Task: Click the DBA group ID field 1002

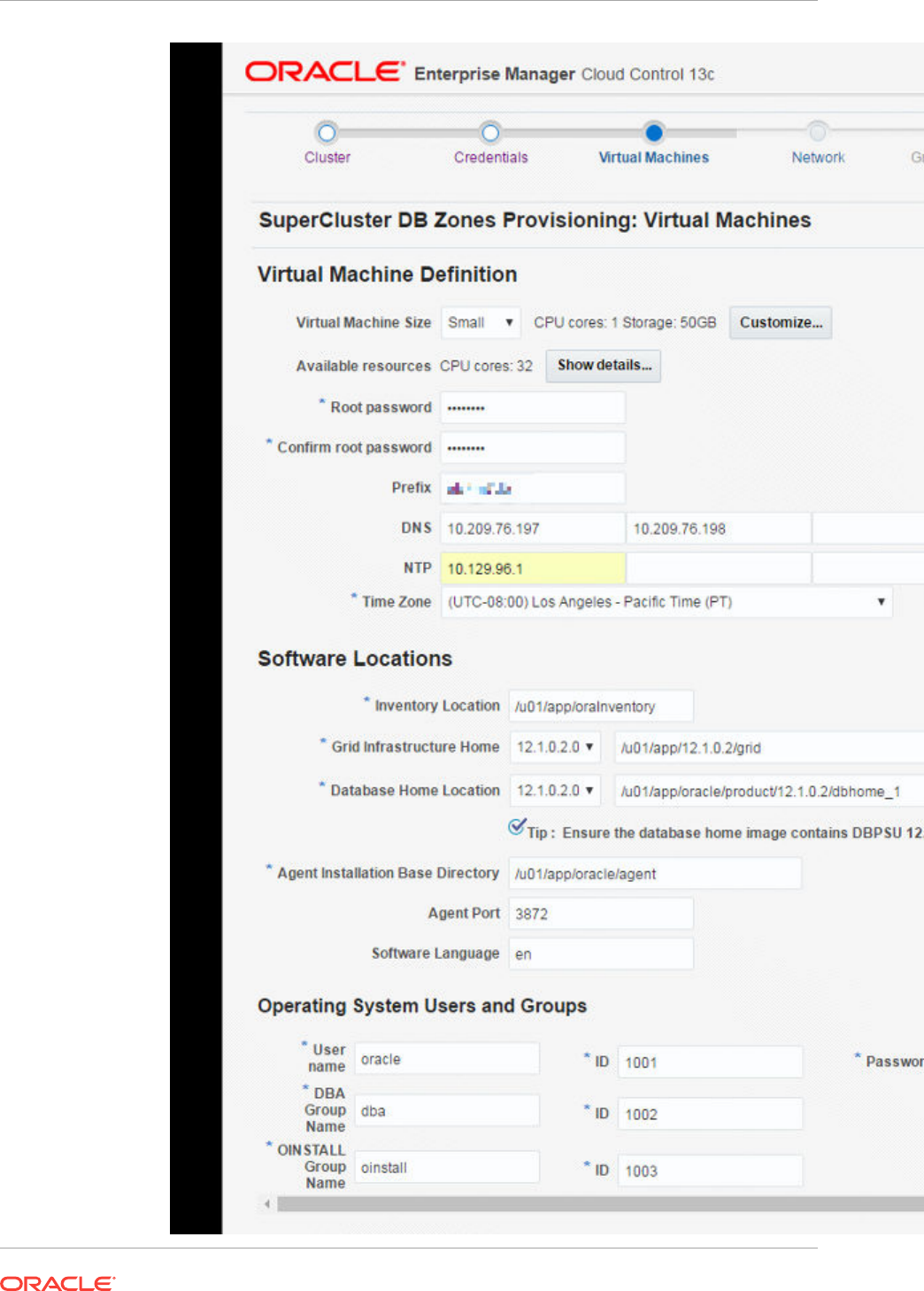Action: 711,1114
